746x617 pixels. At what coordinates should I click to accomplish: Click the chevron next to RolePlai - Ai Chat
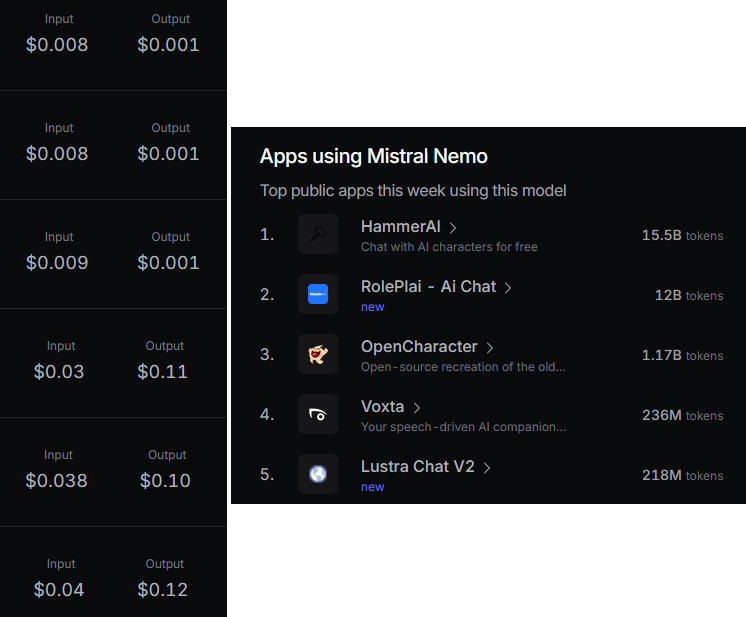coord(508,288)
